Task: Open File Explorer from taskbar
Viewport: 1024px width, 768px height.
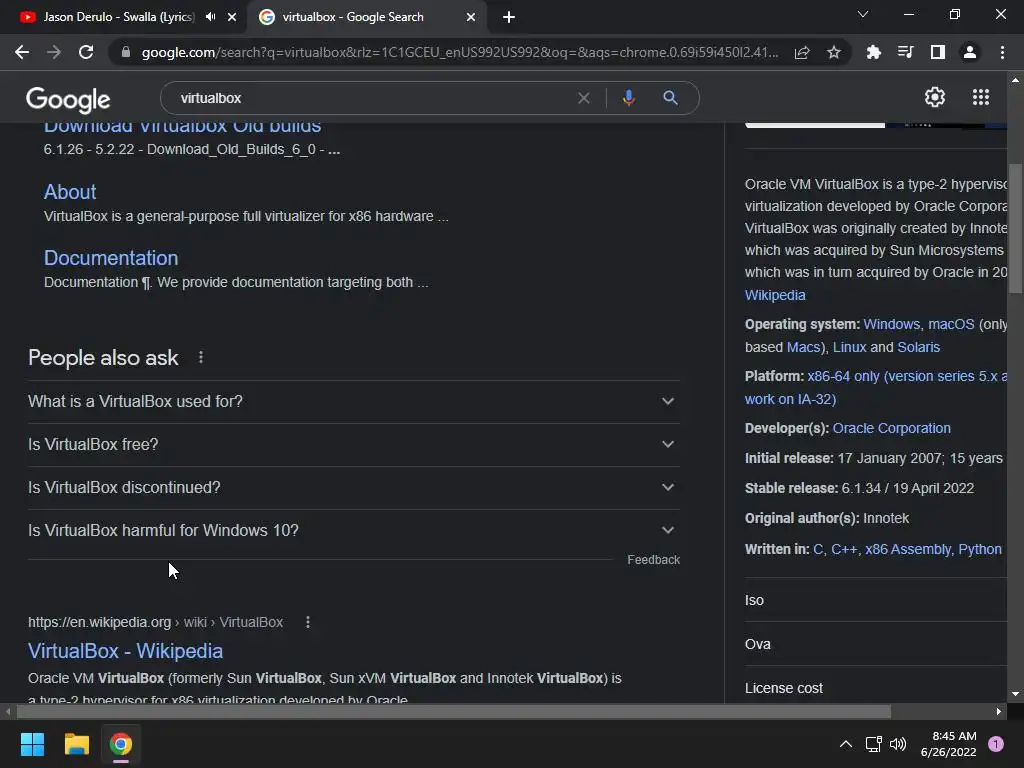Action: click(x=76, y=744)
